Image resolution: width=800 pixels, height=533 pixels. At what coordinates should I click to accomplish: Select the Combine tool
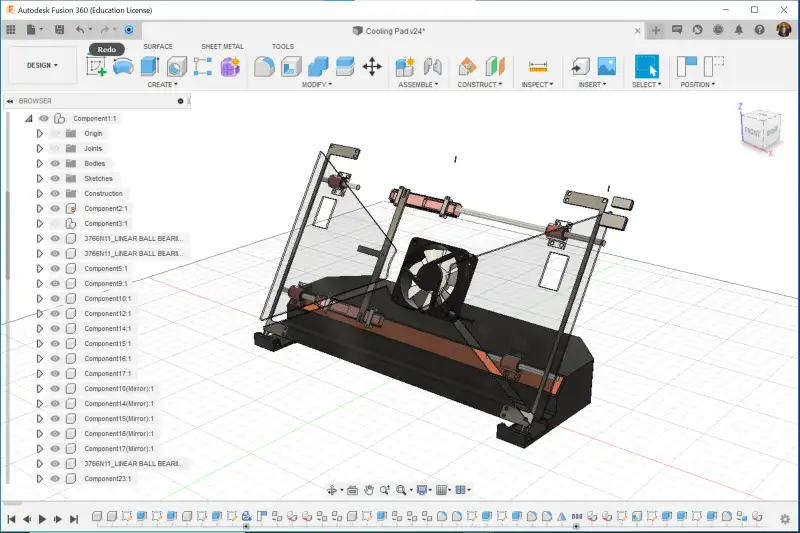pyautogui.click(x=318, y=66)
